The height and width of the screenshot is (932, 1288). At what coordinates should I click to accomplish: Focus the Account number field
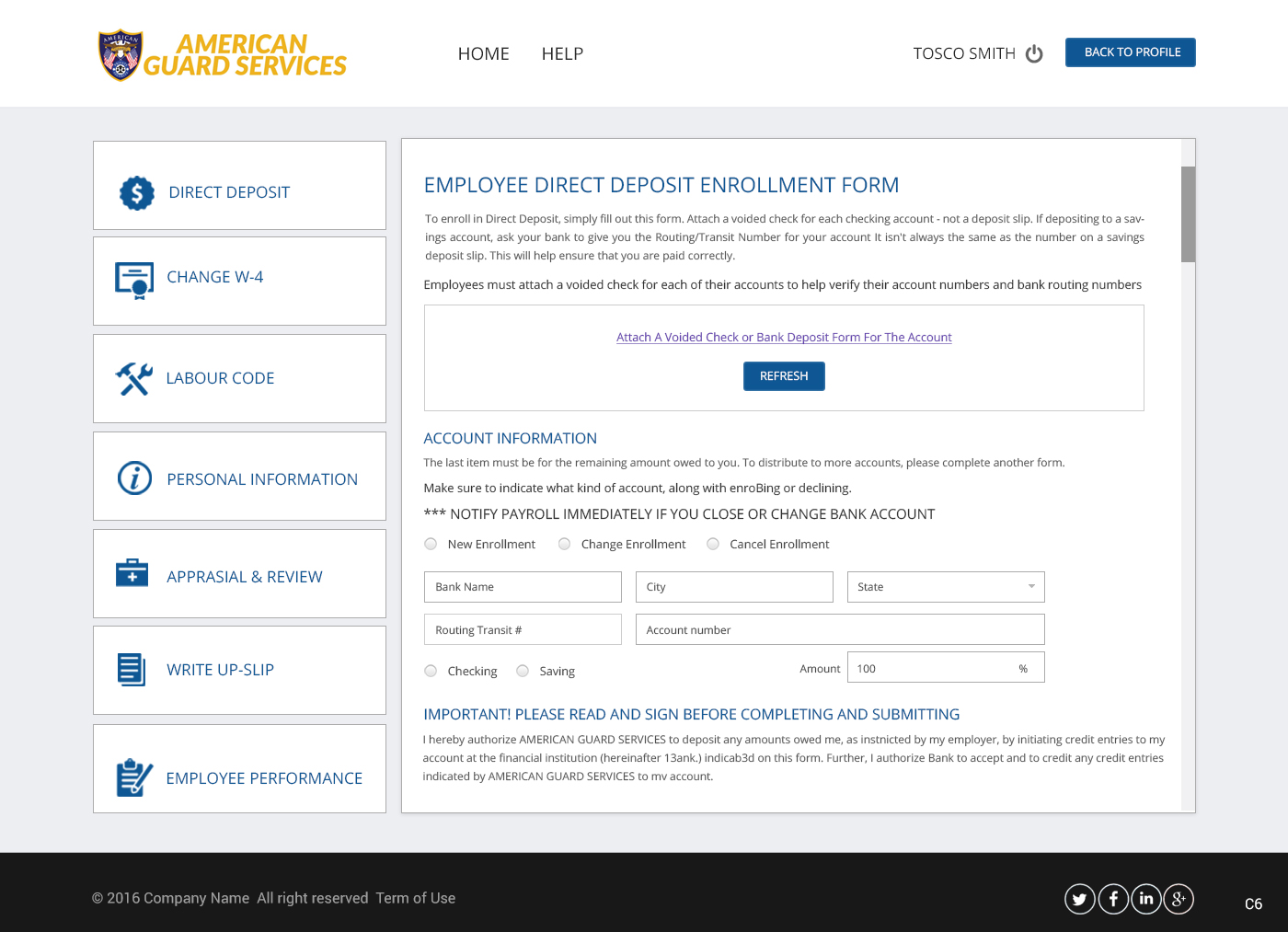(x=840, y=629)
